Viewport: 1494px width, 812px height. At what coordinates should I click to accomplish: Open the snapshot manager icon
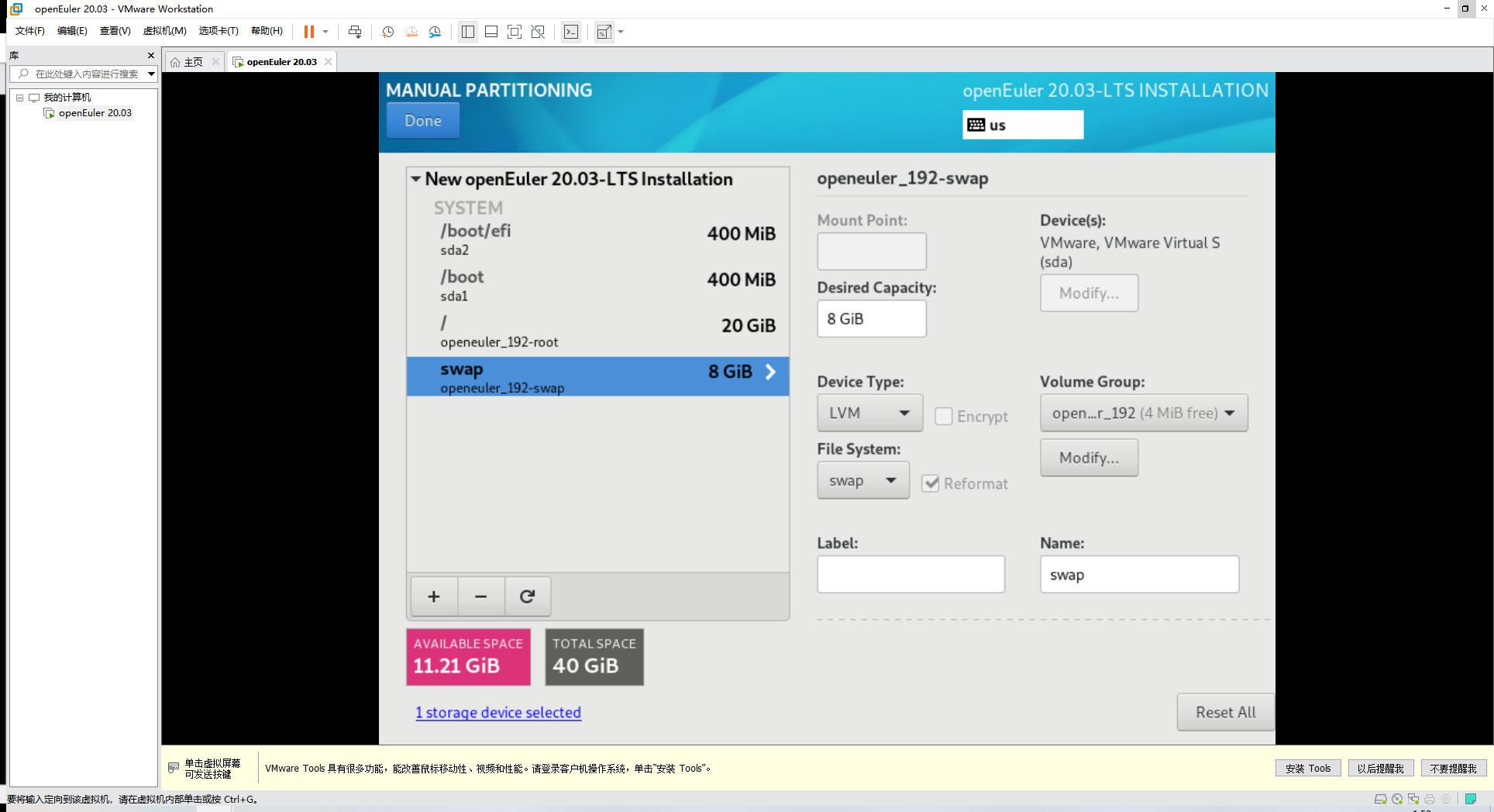click(435, 32)
